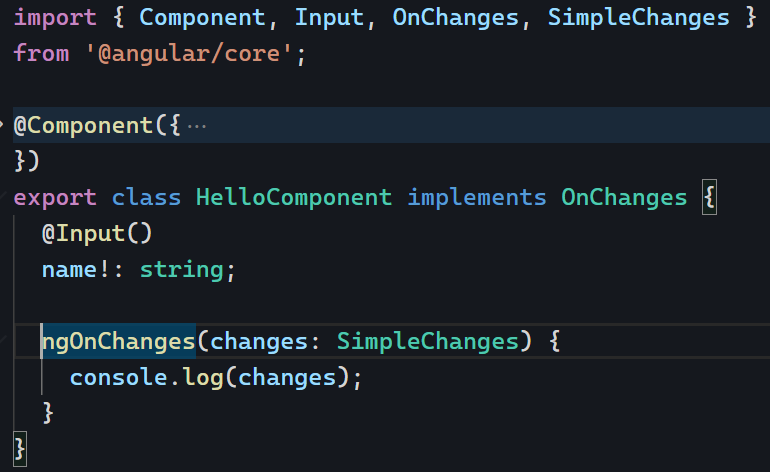
Task: Click OnChanges after the implements keyword
Action: (624, 197)
